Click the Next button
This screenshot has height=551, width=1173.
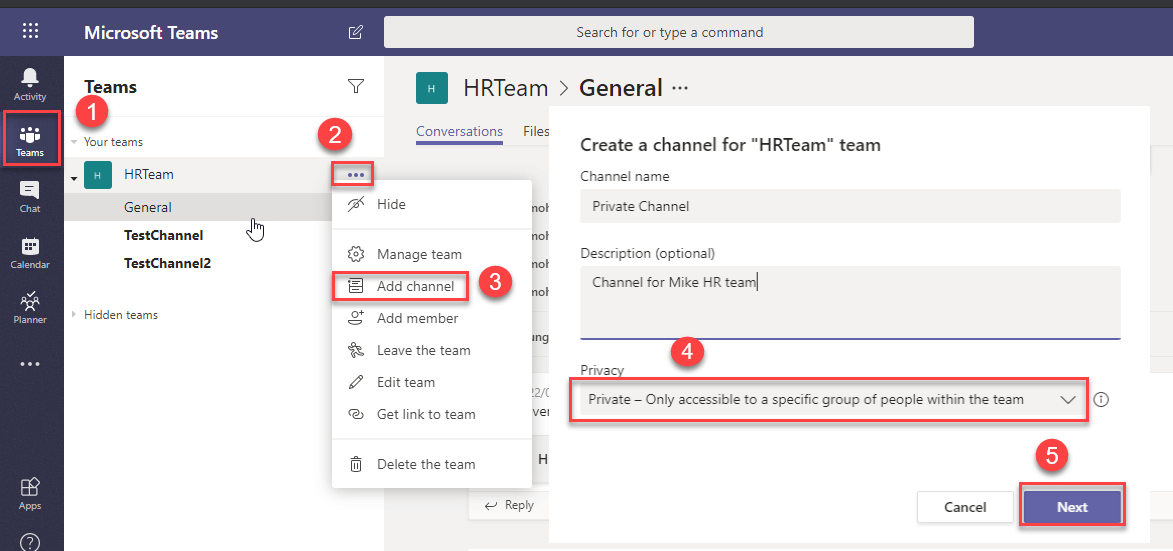click(1072, 507)
